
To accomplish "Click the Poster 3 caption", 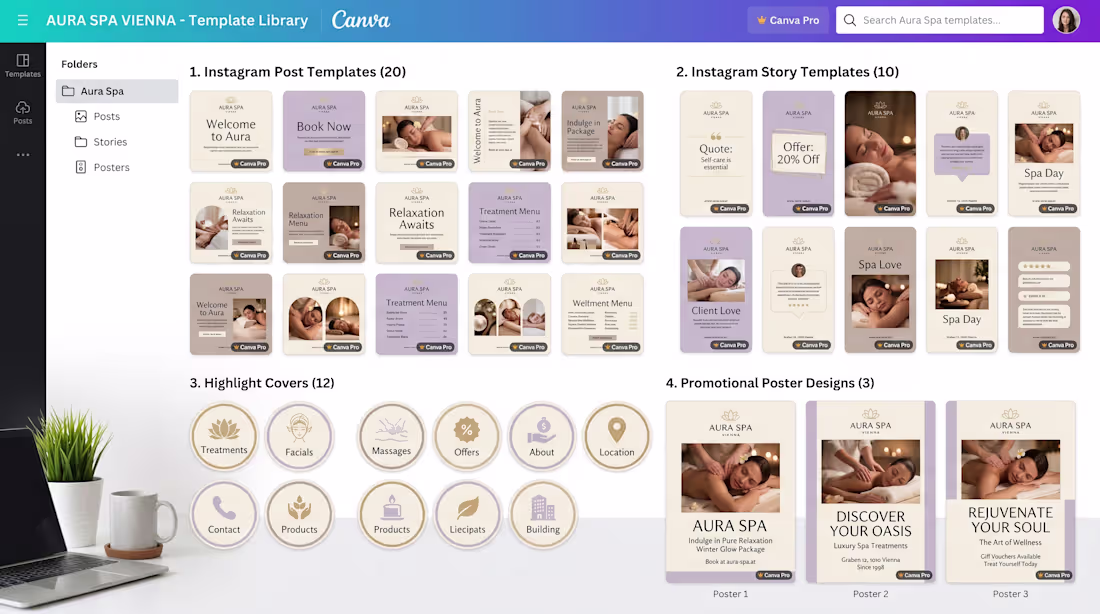I will coord(1010,594).
